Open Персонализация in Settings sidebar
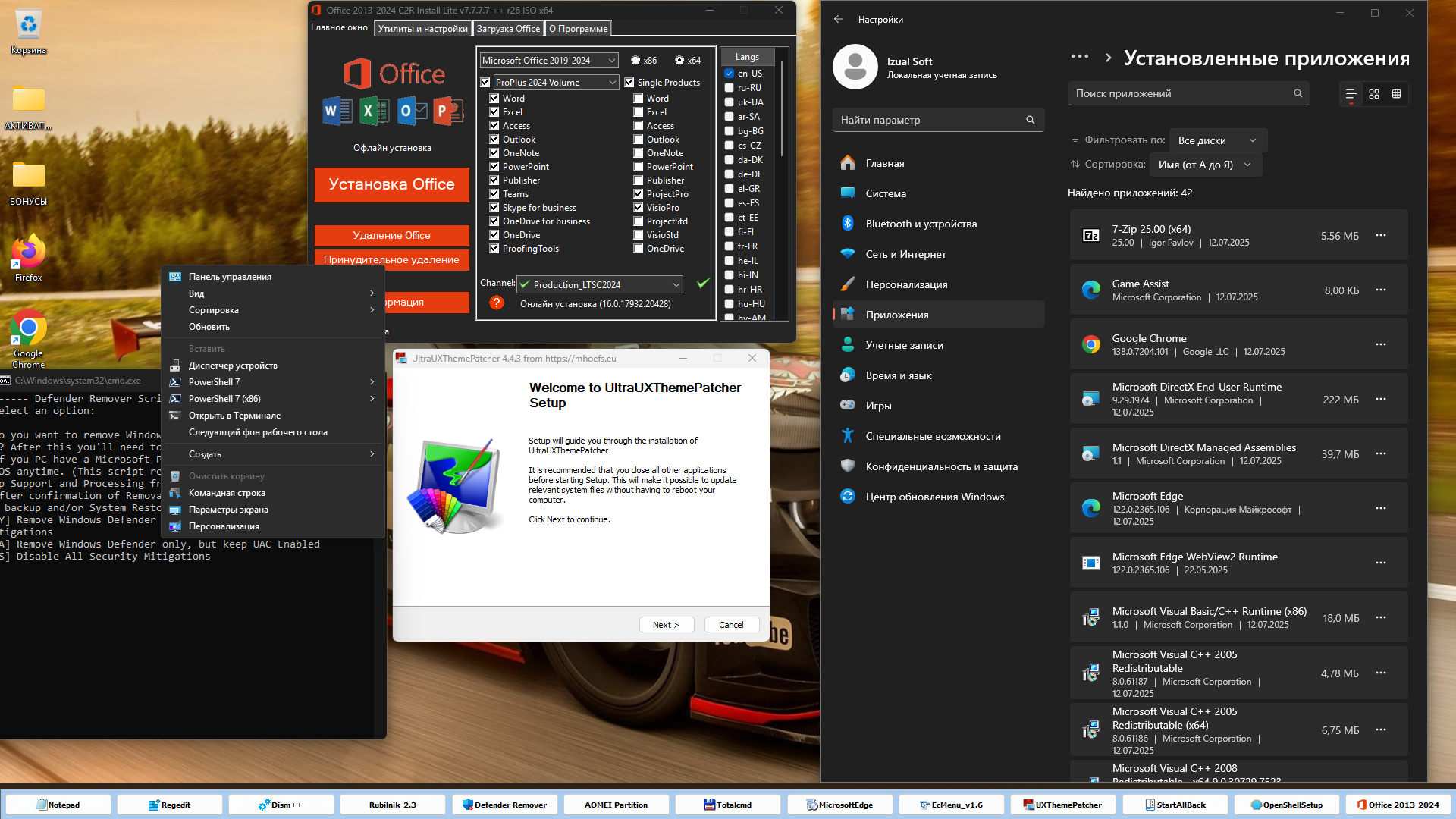Viewport: 1456px width, 819px height. coord(938,284)
